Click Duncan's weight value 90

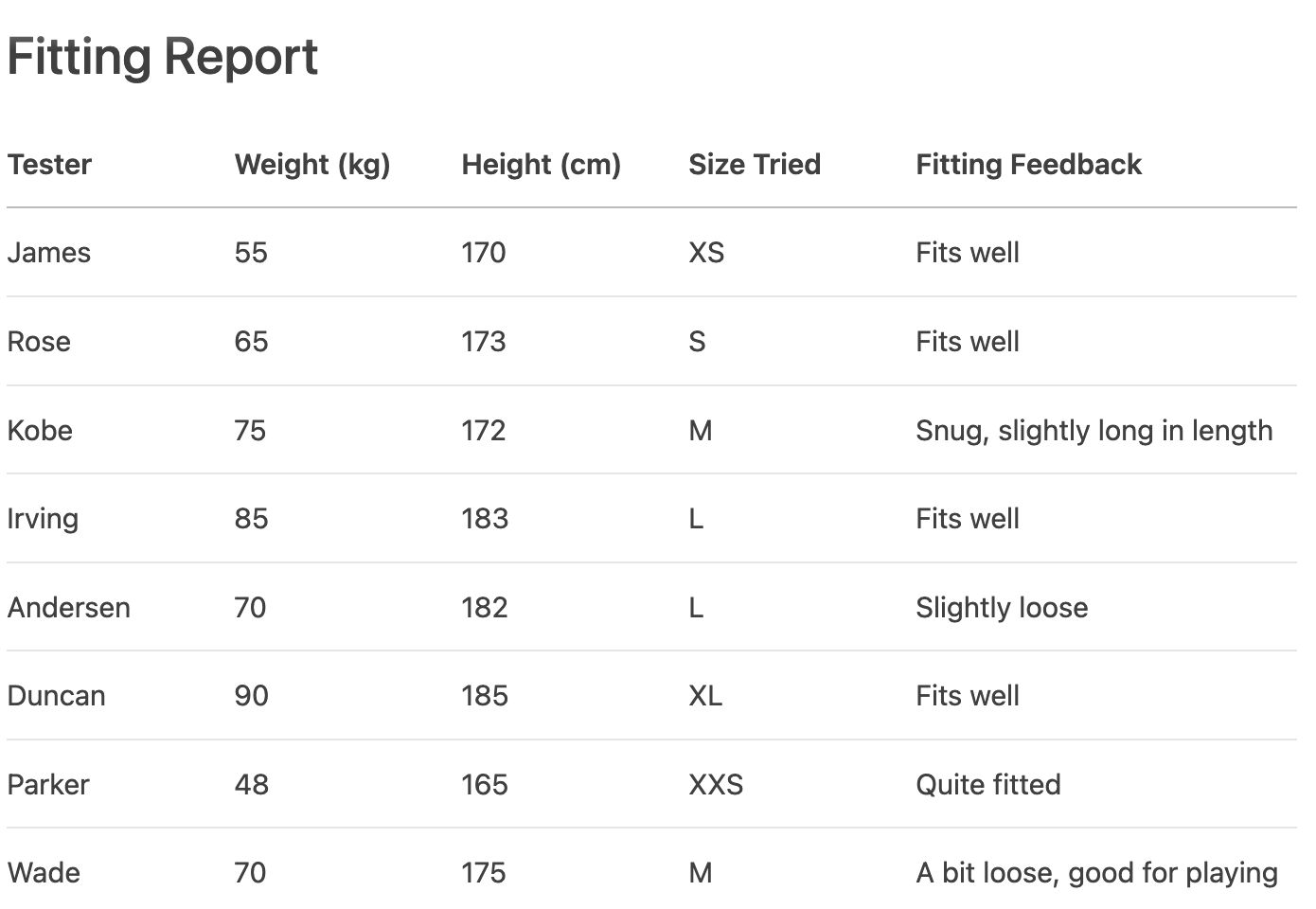click(251, 696)
